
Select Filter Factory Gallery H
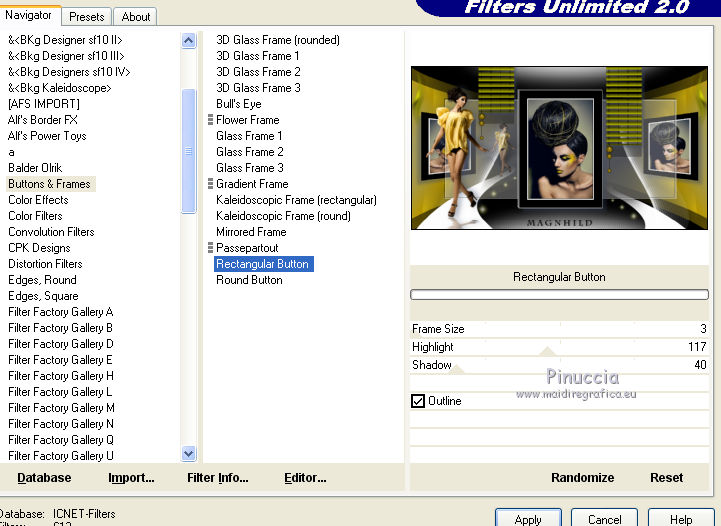[61, 376]
